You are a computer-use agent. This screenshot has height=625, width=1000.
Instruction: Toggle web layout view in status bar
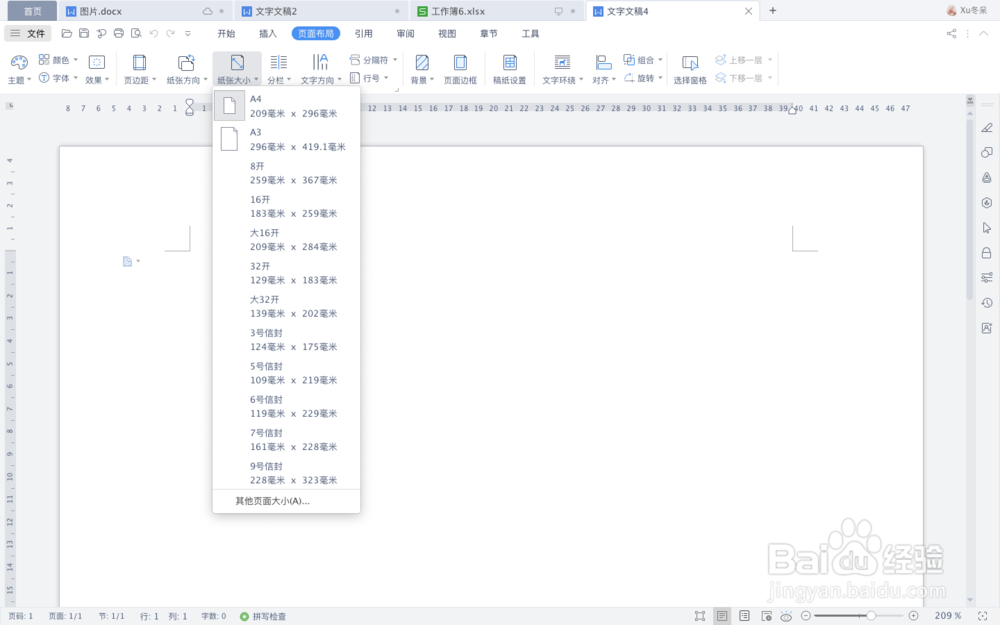[766, 615]
